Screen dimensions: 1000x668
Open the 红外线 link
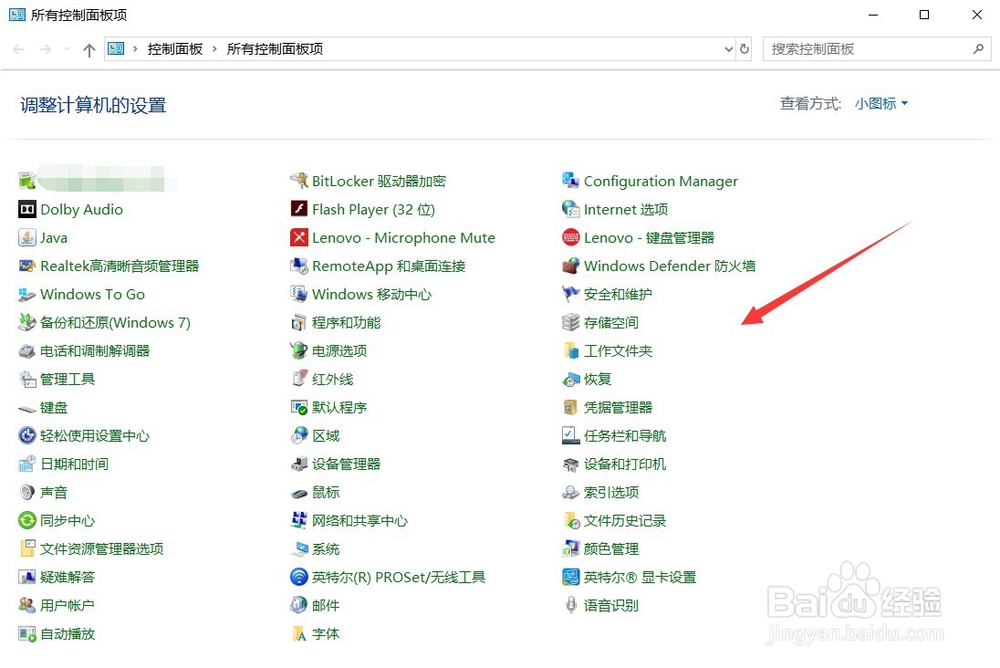(332, 379)
